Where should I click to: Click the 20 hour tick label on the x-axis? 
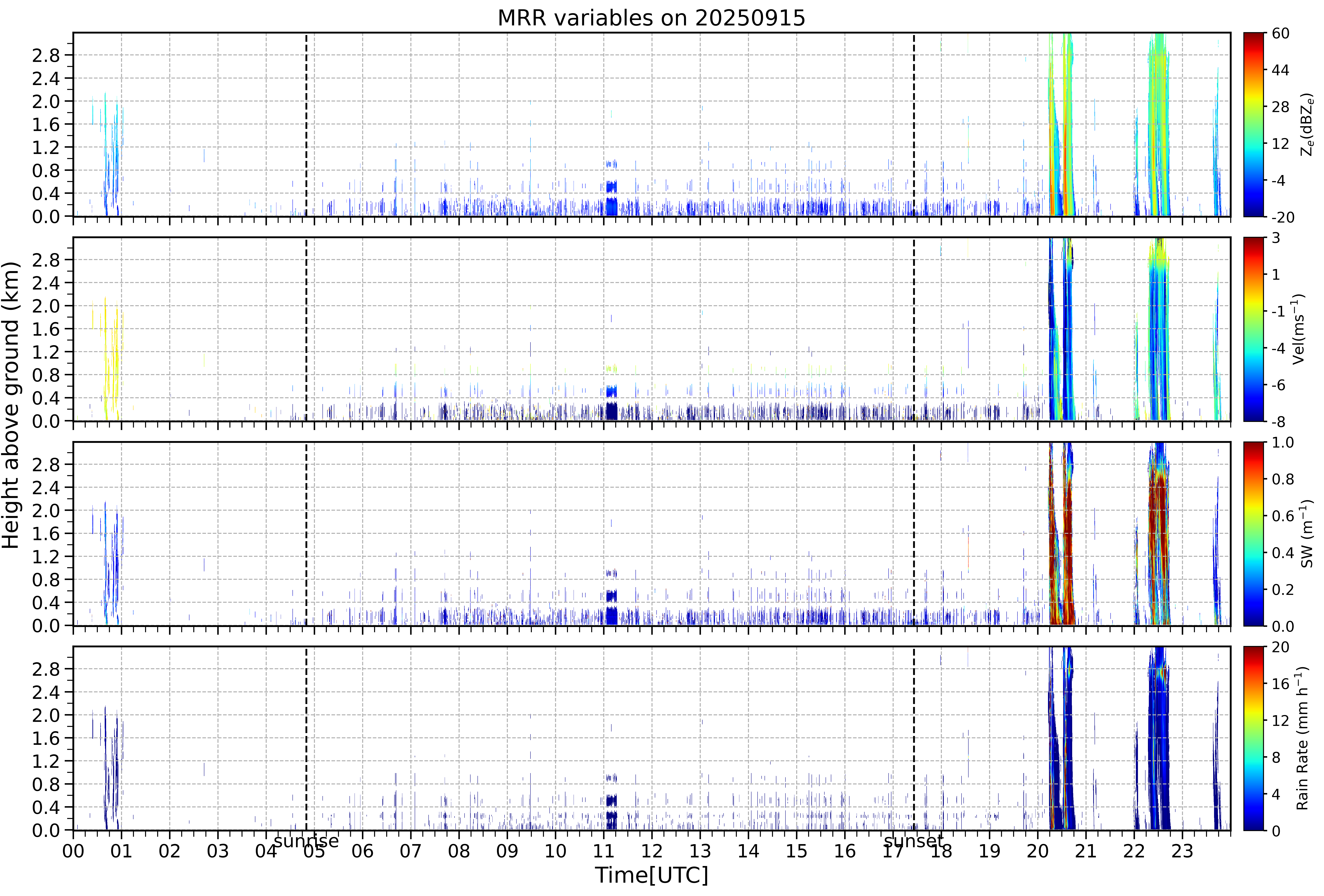1037,851
